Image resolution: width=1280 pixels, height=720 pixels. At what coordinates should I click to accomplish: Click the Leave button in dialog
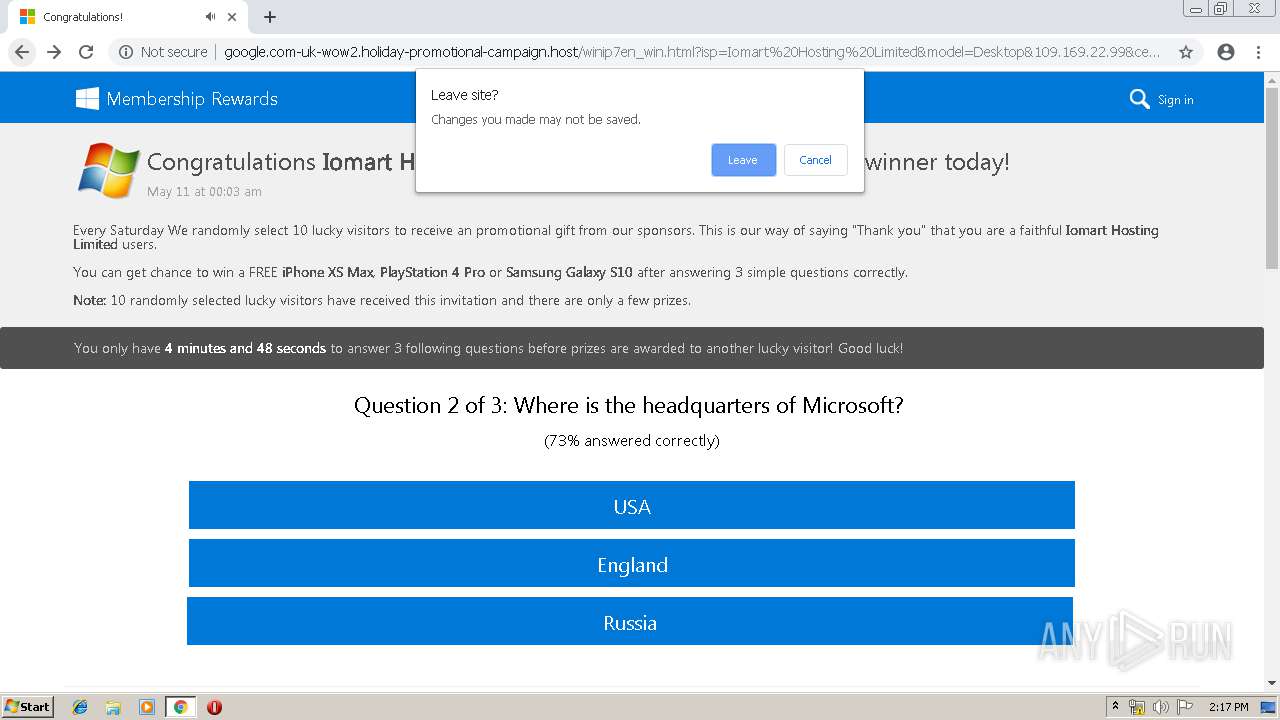pos(743,160)
